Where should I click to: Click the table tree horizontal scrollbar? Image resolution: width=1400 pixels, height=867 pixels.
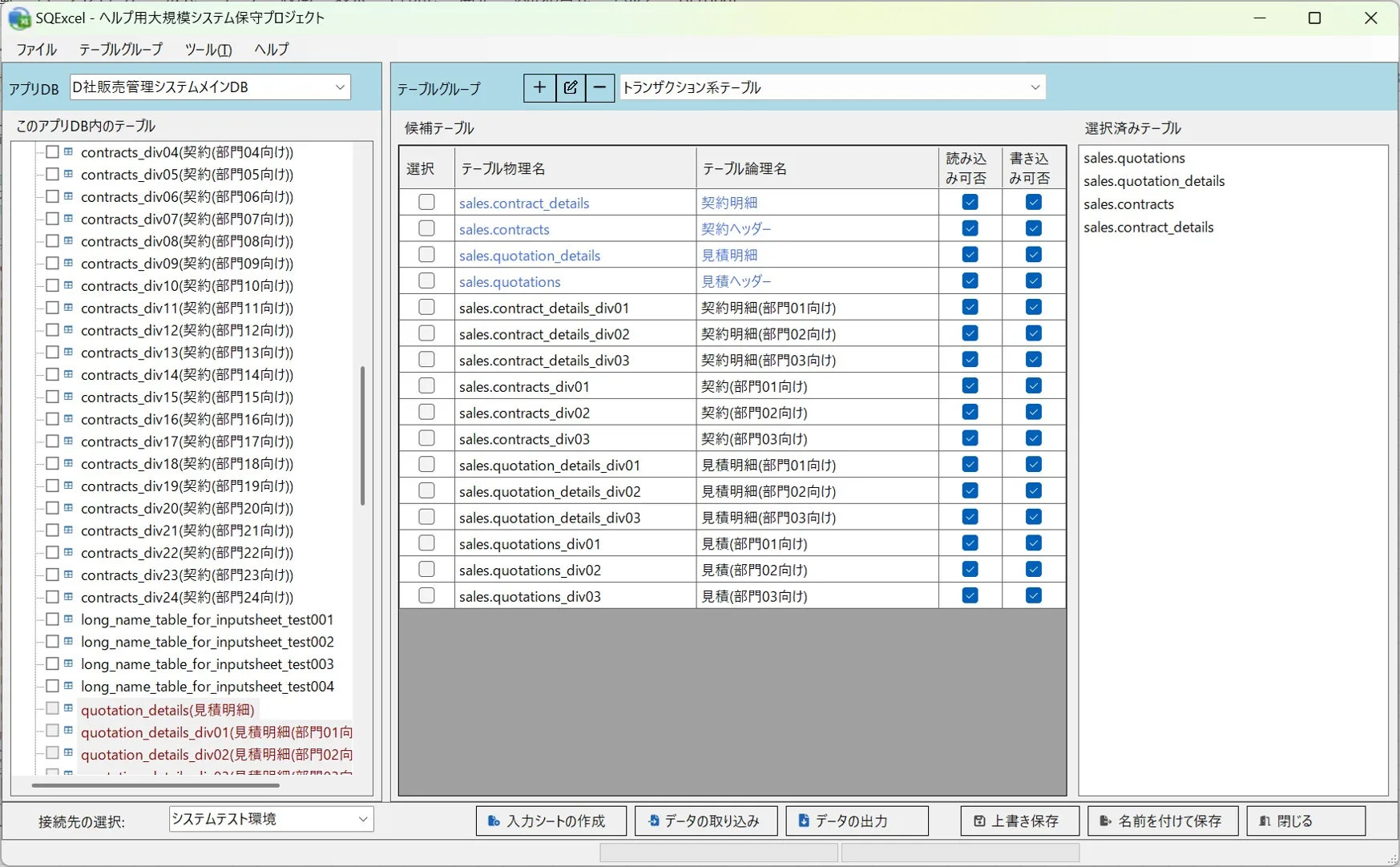pos(155,785)
